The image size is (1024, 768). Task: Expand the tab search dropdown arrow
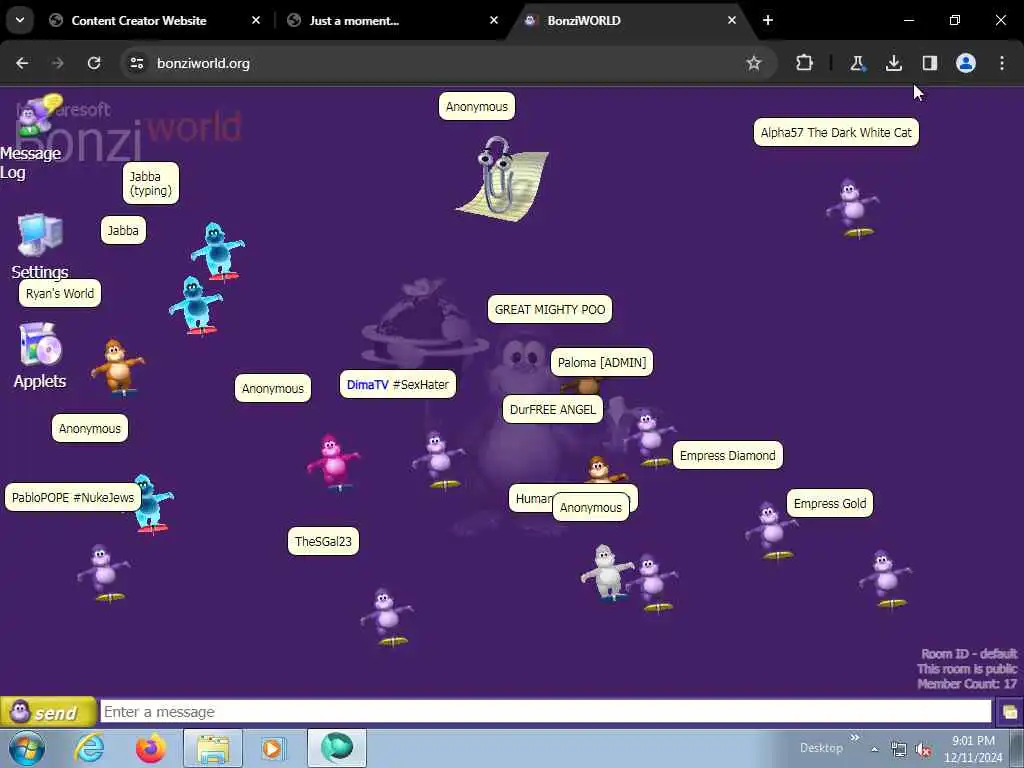[x=20, y=20]
